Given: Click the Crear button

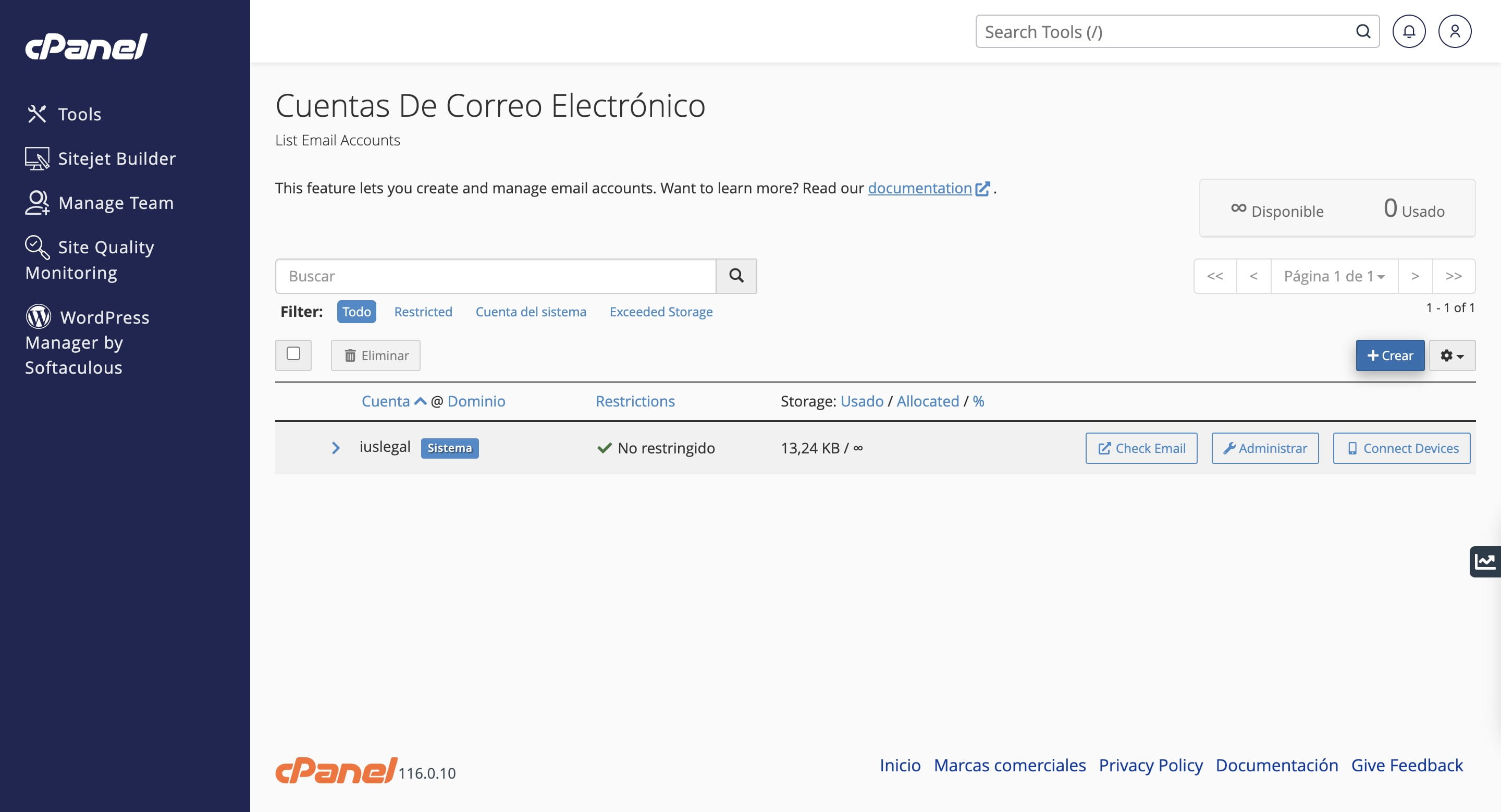Looking at the screenshot, I should pos(1389,355).
